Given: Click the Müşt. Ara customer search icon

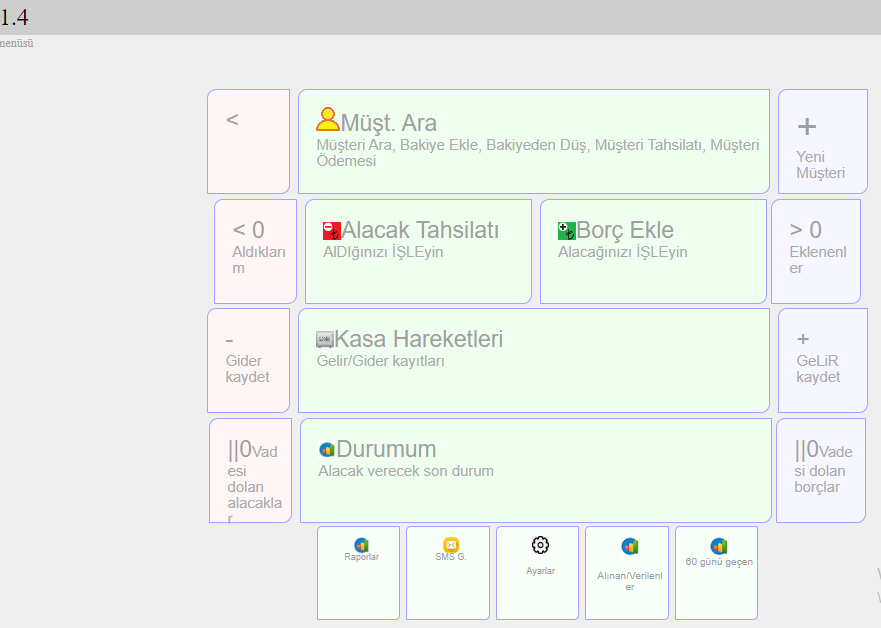Looking at the screenshot, I should 327,121.
